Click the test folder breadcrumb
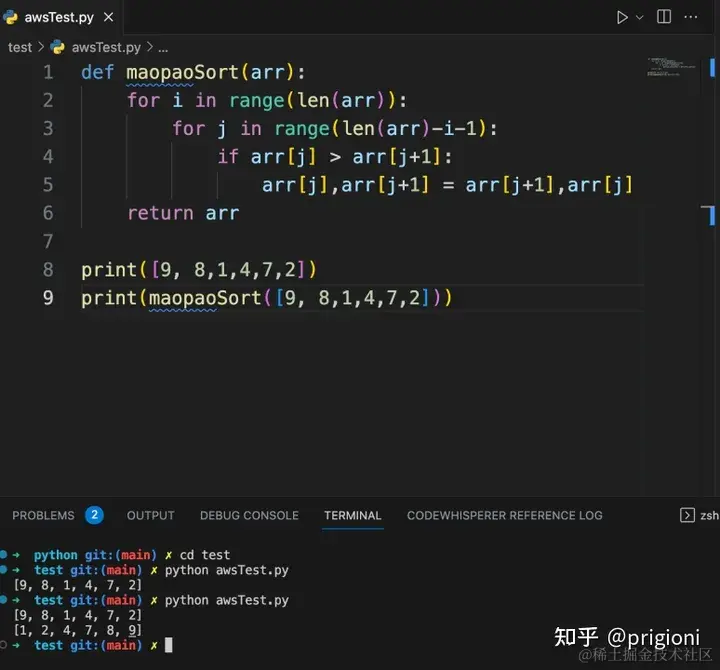Screen dimensions: 720x670 (20, 47)
